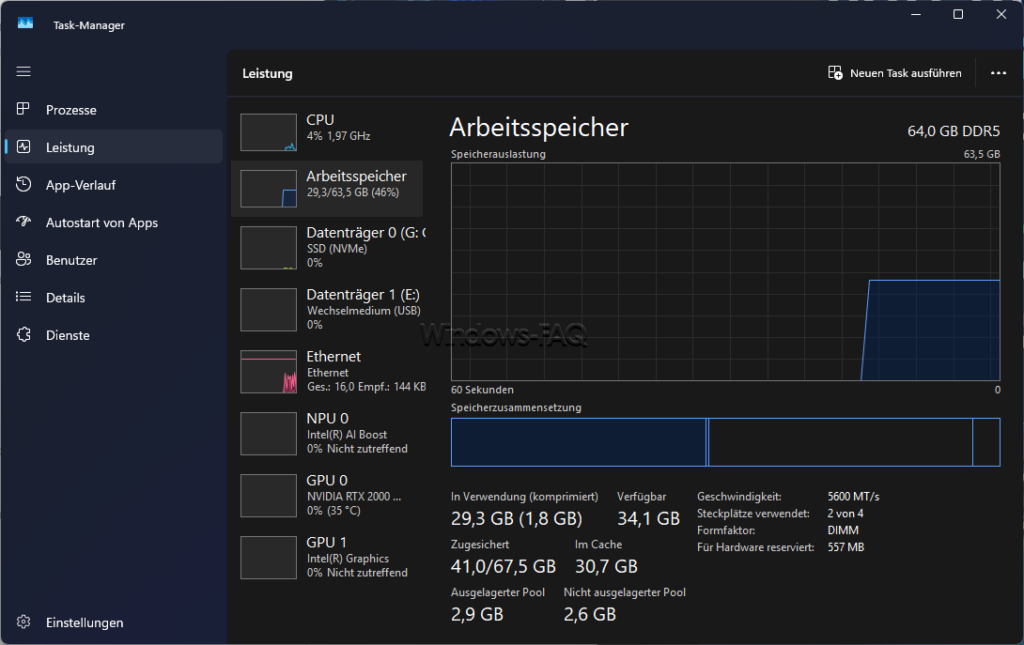Open the hamburger navigation menu

coord(24,71)
